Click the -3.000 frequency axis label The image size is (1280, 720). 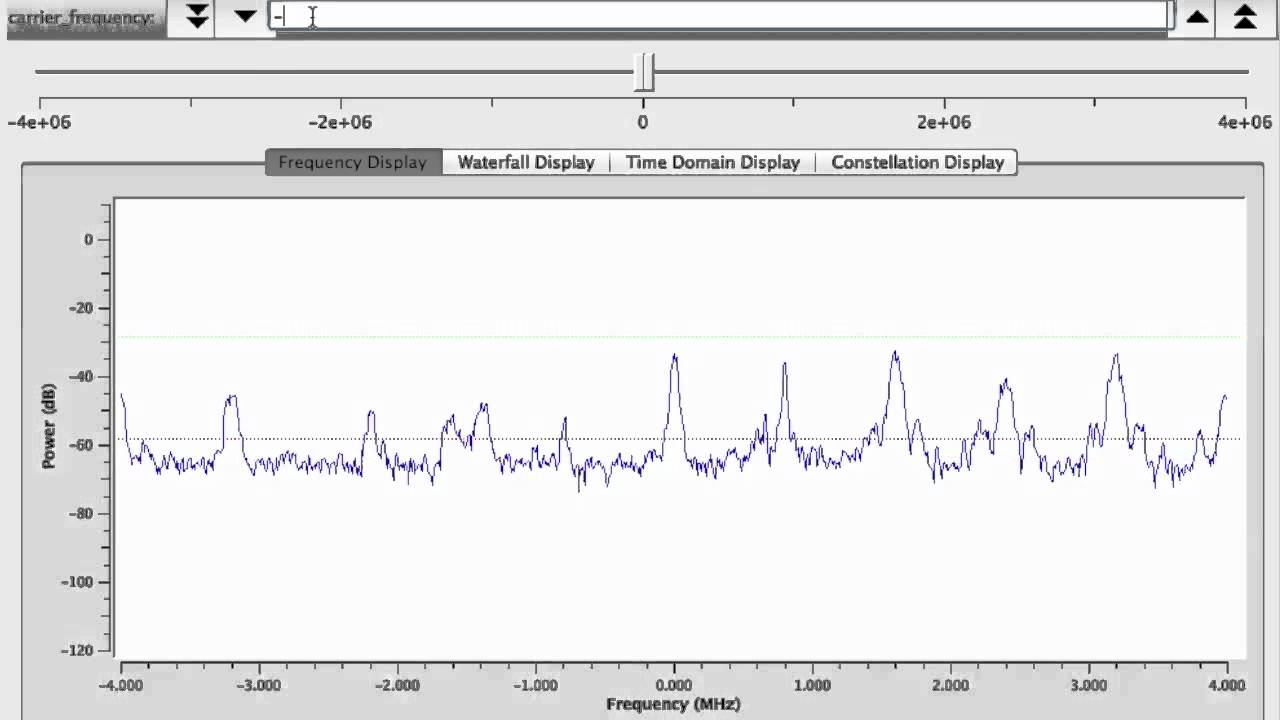(259, 685)
